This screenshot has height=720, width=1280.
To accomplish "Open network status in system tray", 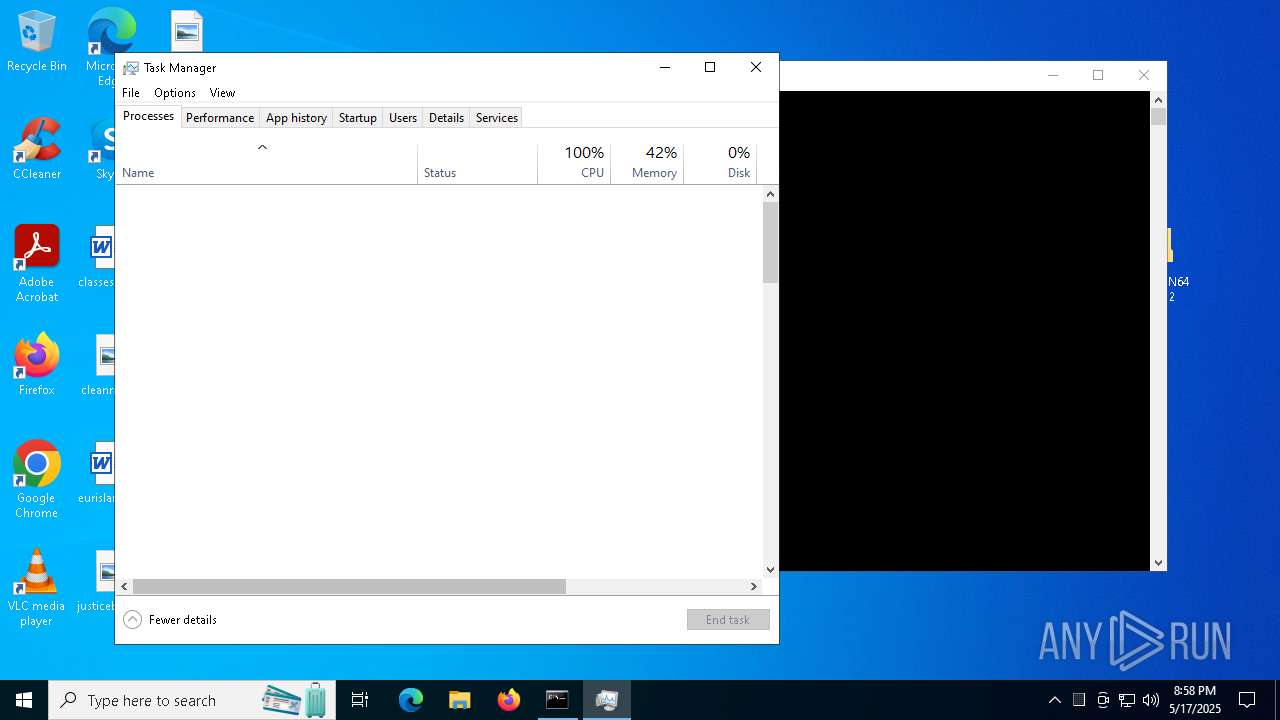I will point(1127,700).
